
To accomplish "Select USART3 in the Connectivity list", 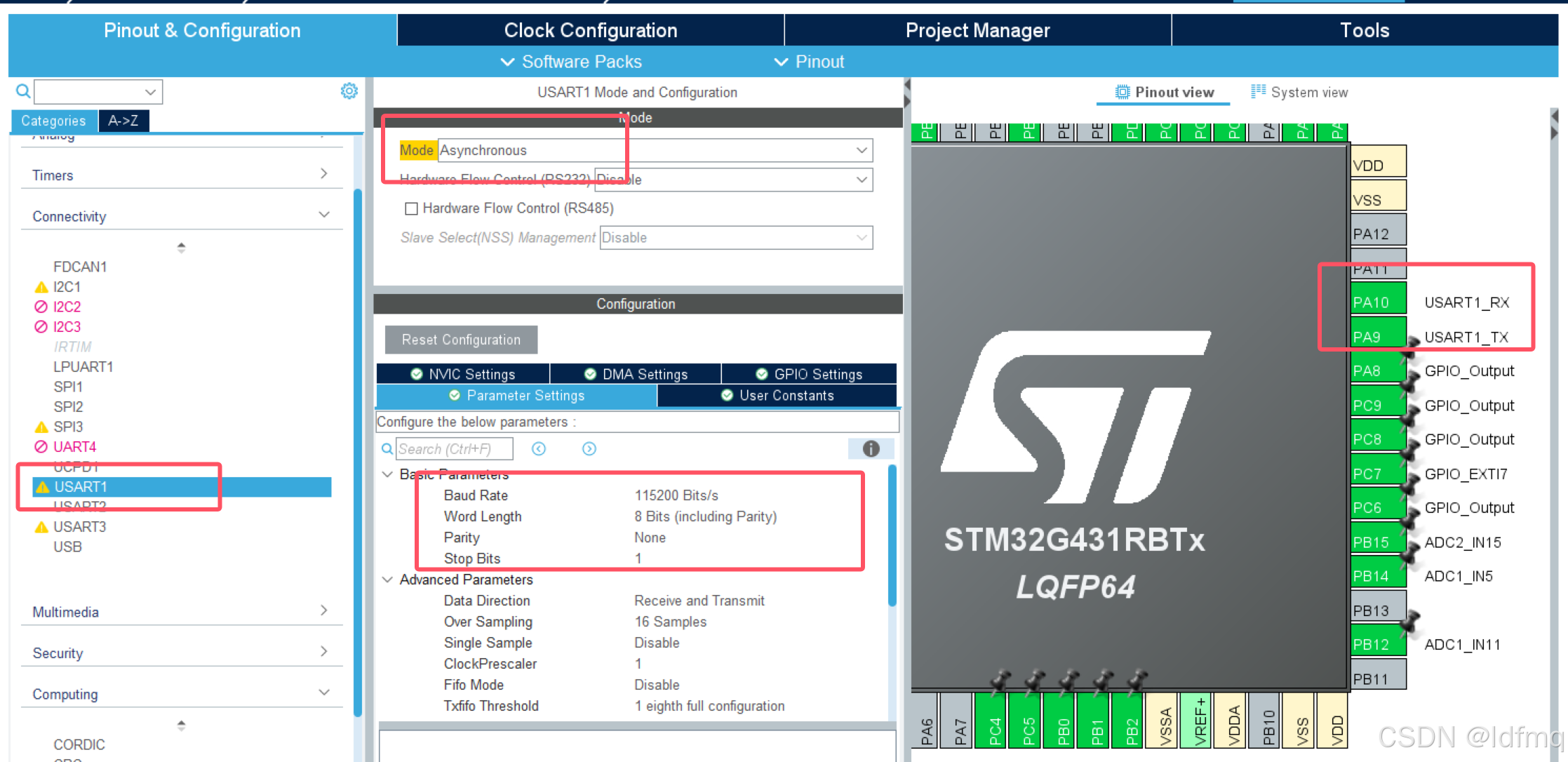I will point(79,527).
